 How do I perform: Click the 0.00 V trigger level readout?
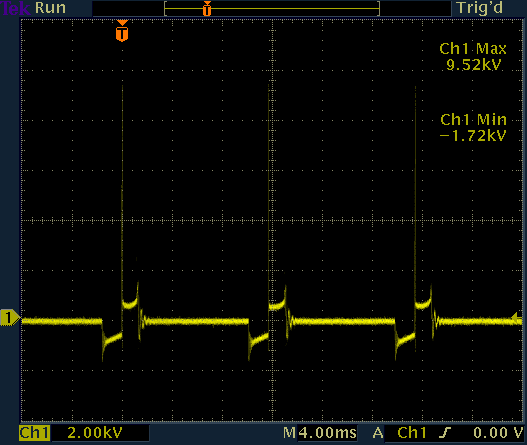point(498,433)
